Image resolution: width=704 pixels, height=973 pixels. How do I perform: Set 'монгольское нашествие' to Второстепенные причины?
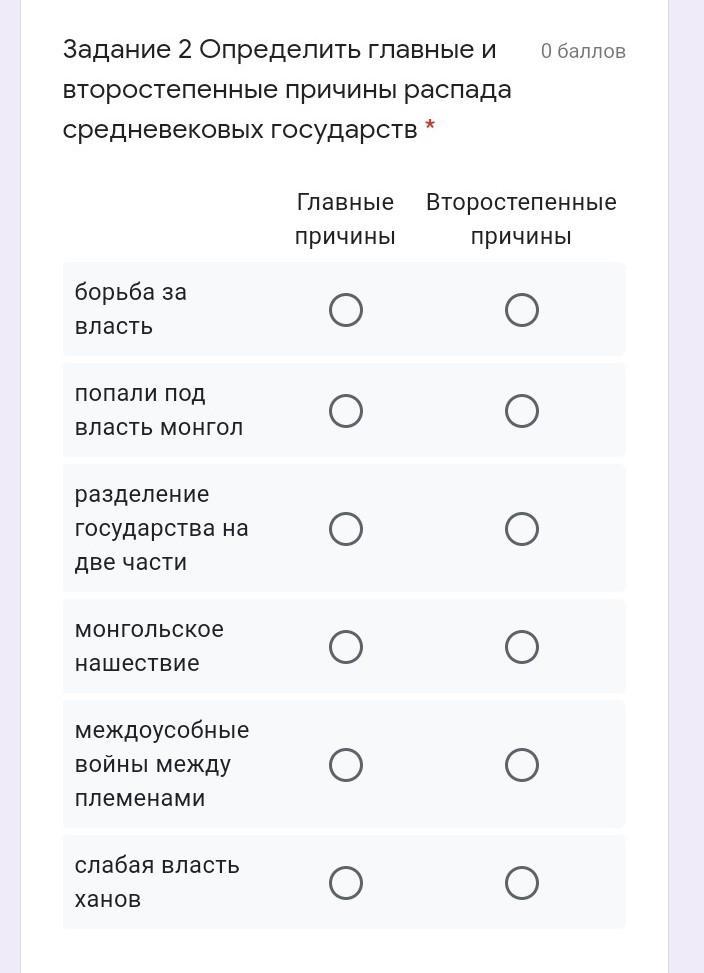click(x=522, y=647)
